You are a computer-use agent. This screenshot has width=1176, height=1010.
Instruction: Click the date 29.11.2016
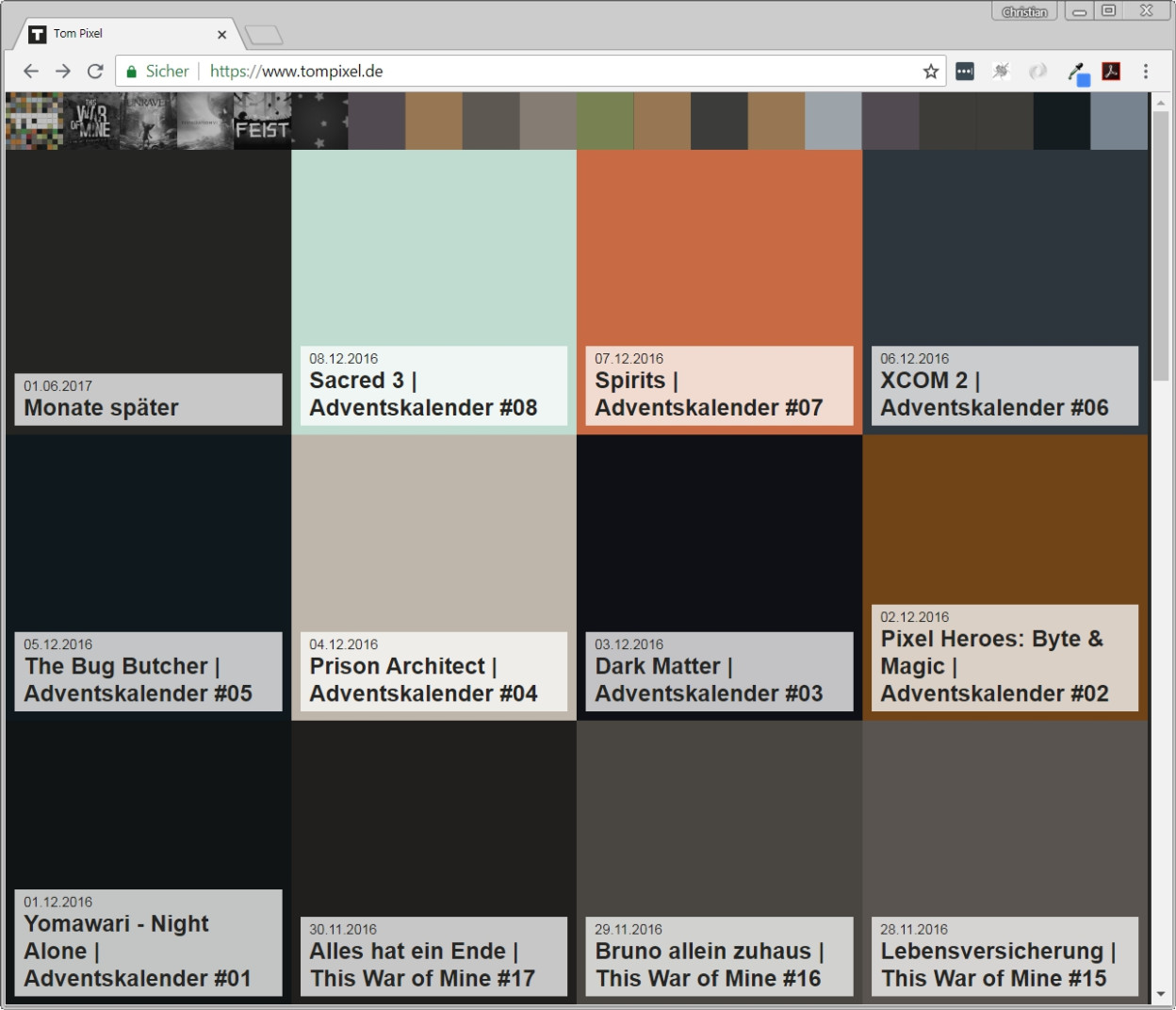pyautogui.click(x=629, y=929)
